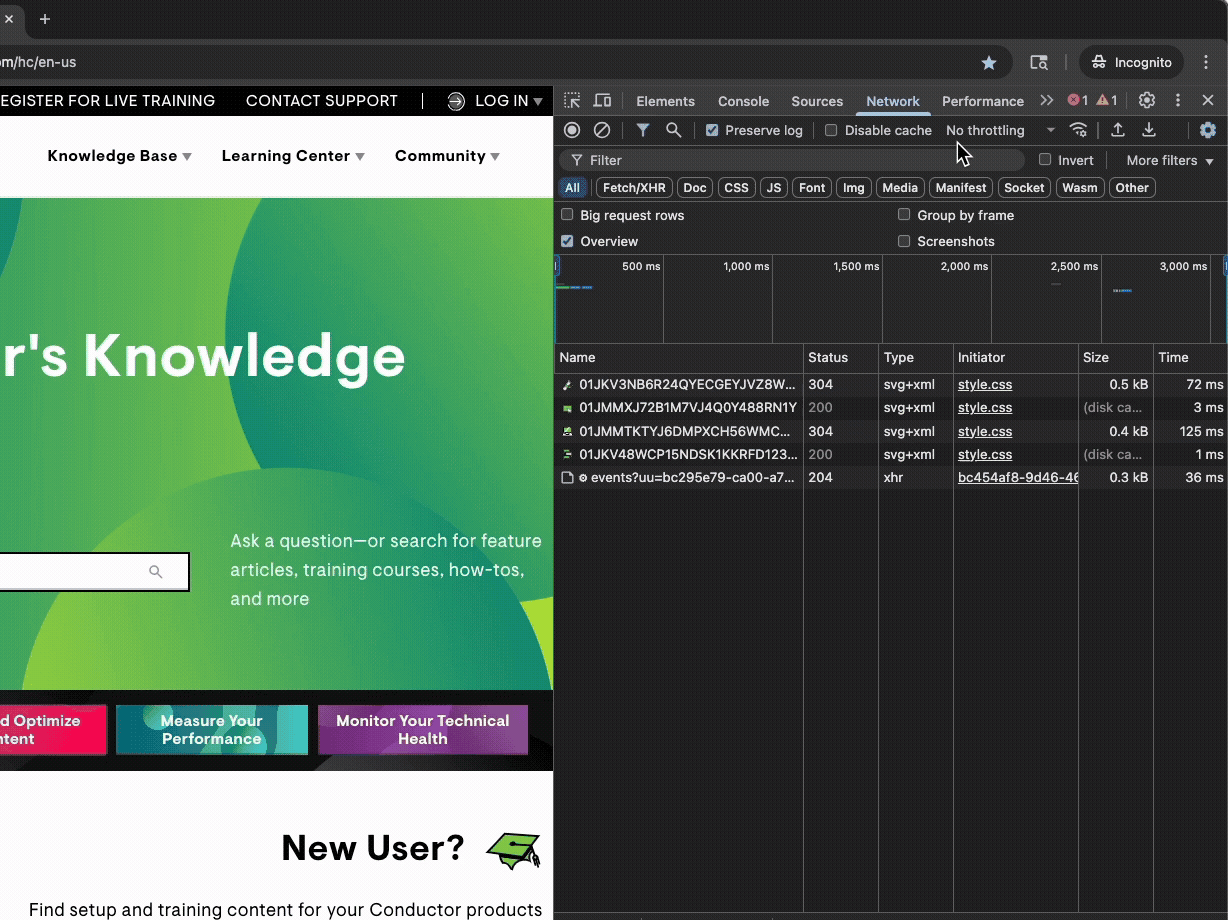The image size is (1228, 920).
Task: Expand the Learning Center menu
Action: [x=293, y=156]
